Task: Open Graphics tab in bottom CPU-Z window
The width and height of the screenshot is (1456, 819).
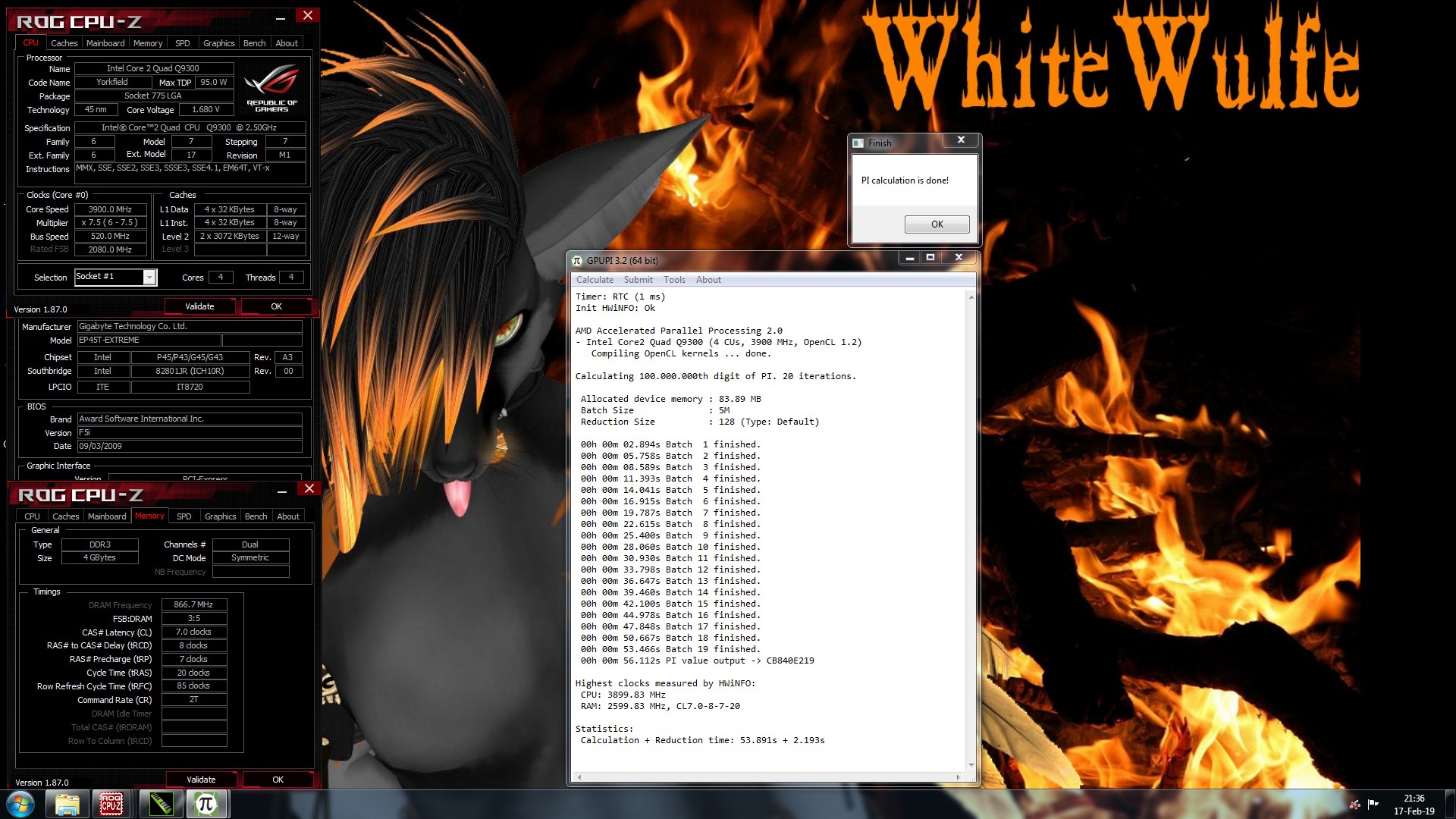Action: point(220,516)
